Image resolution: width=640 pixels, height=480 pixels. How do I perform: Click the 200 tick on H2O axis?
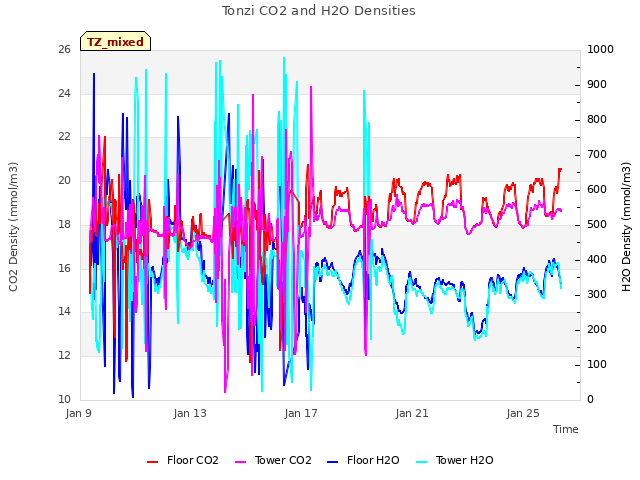tap(597, 329)
